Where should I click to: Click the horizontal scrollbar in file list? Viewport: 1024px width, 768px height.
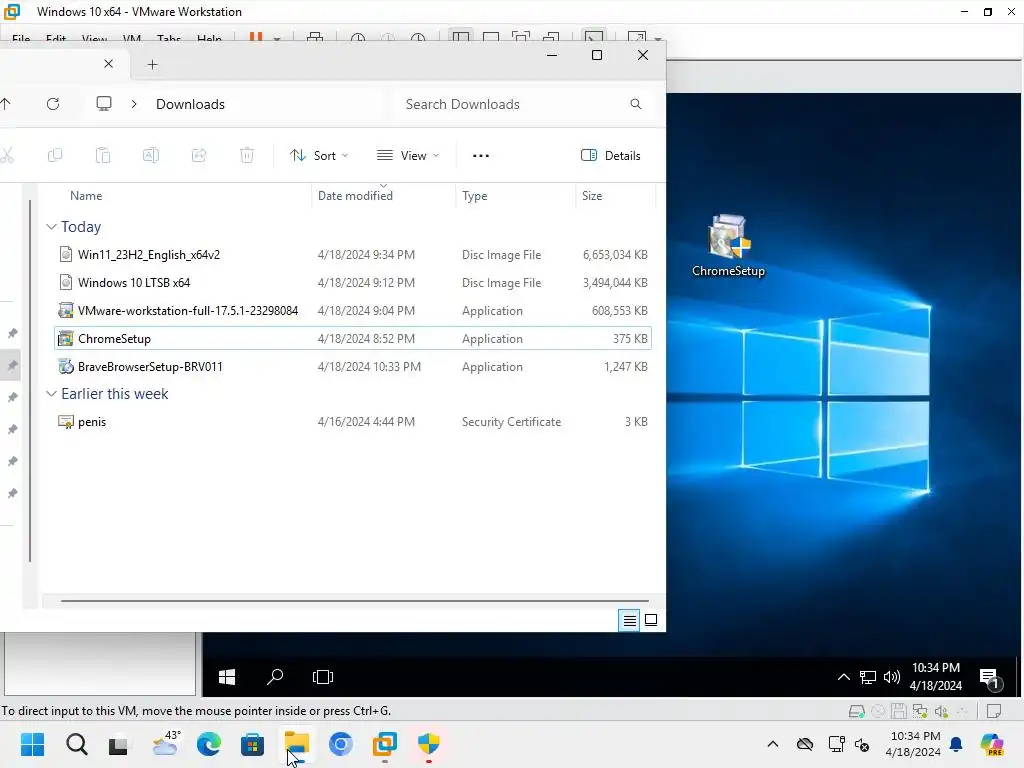pyautogui.click(x=355, y=600)
